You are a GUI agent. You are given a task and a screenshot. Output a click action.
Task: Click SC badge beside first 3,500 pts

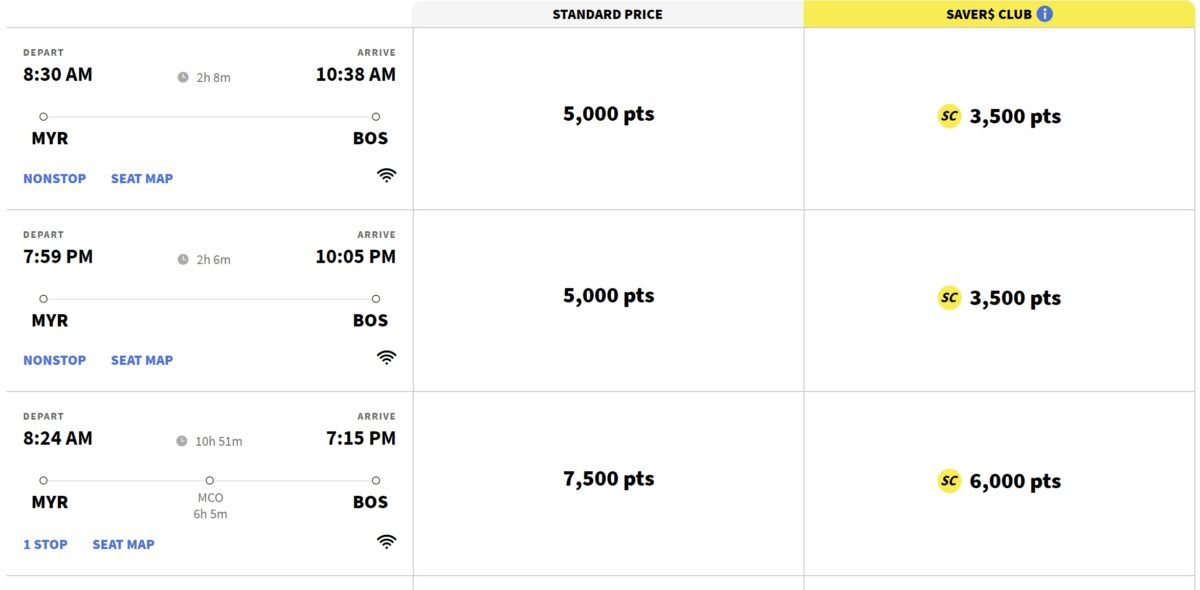(949, 116)
